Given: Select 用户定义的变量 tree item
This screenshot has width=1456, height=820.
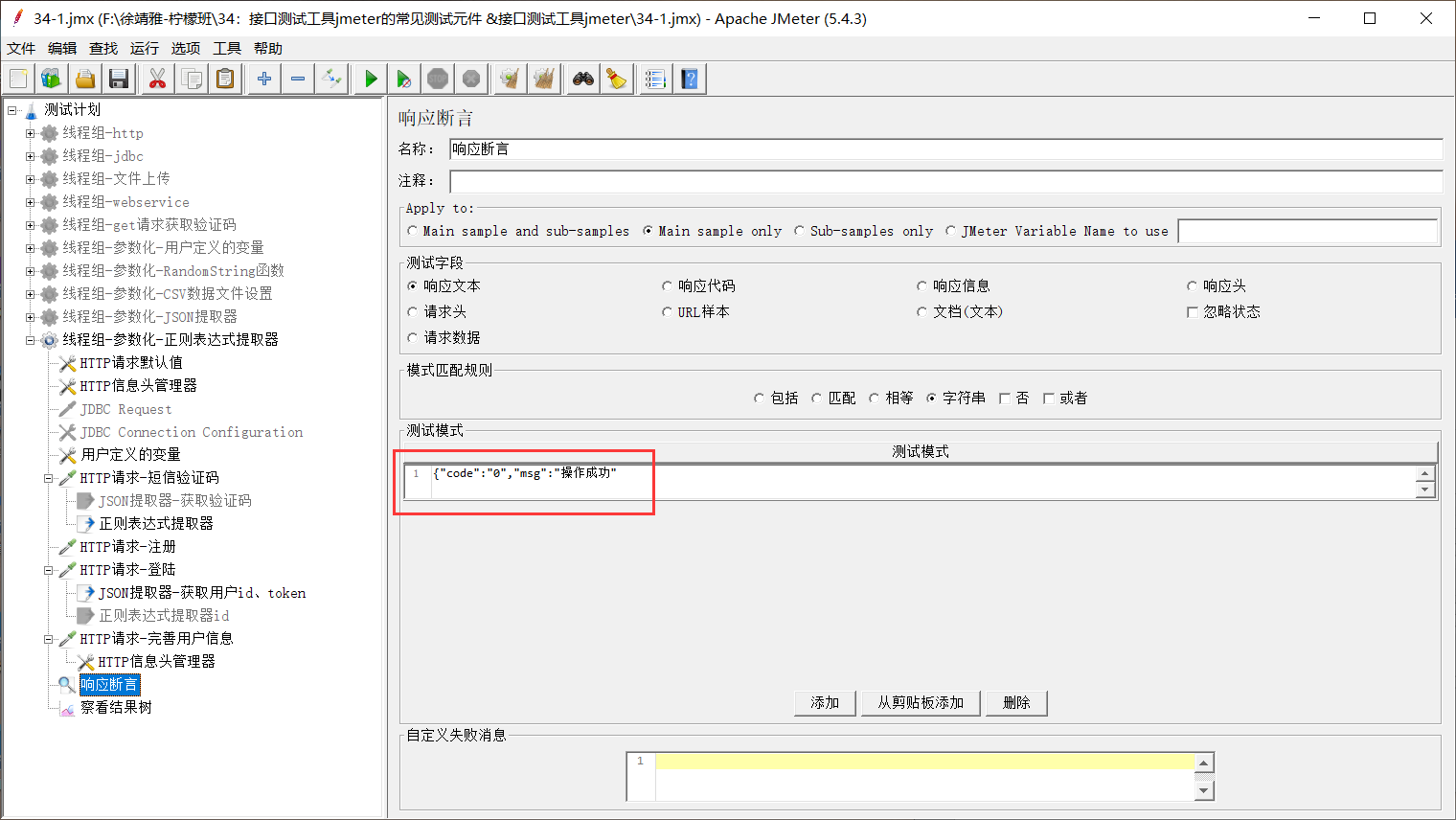Looking at the screenshot, I should point(130,455).
